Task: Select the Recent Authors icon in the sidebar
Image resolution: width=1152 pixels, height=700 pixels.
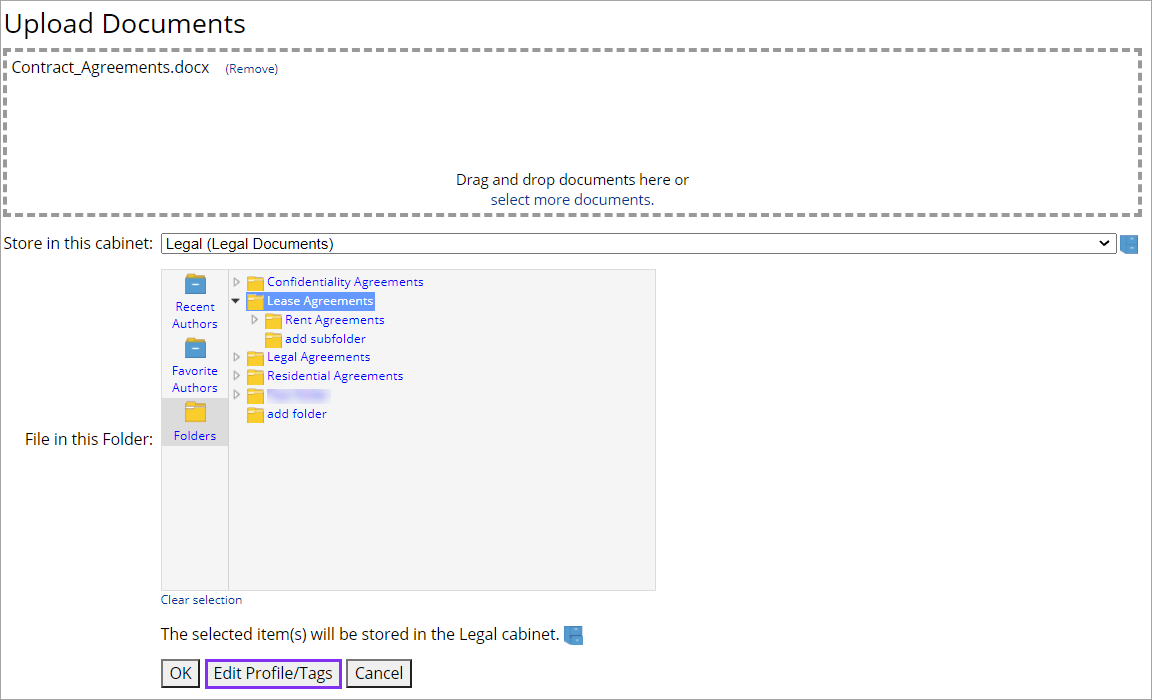Action: pyautogui.click(x=195, y=285)
